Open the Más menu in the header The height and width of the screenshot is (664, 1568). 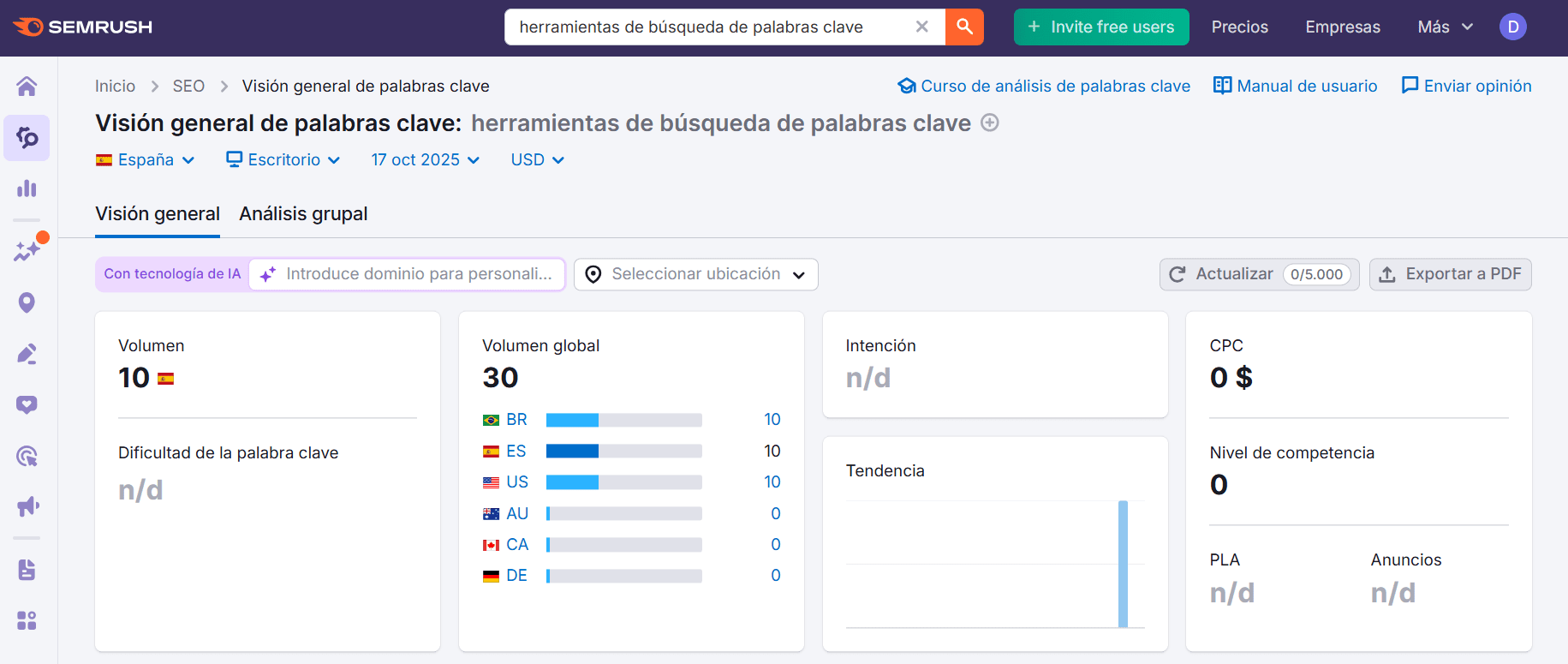click(1444, 27)
